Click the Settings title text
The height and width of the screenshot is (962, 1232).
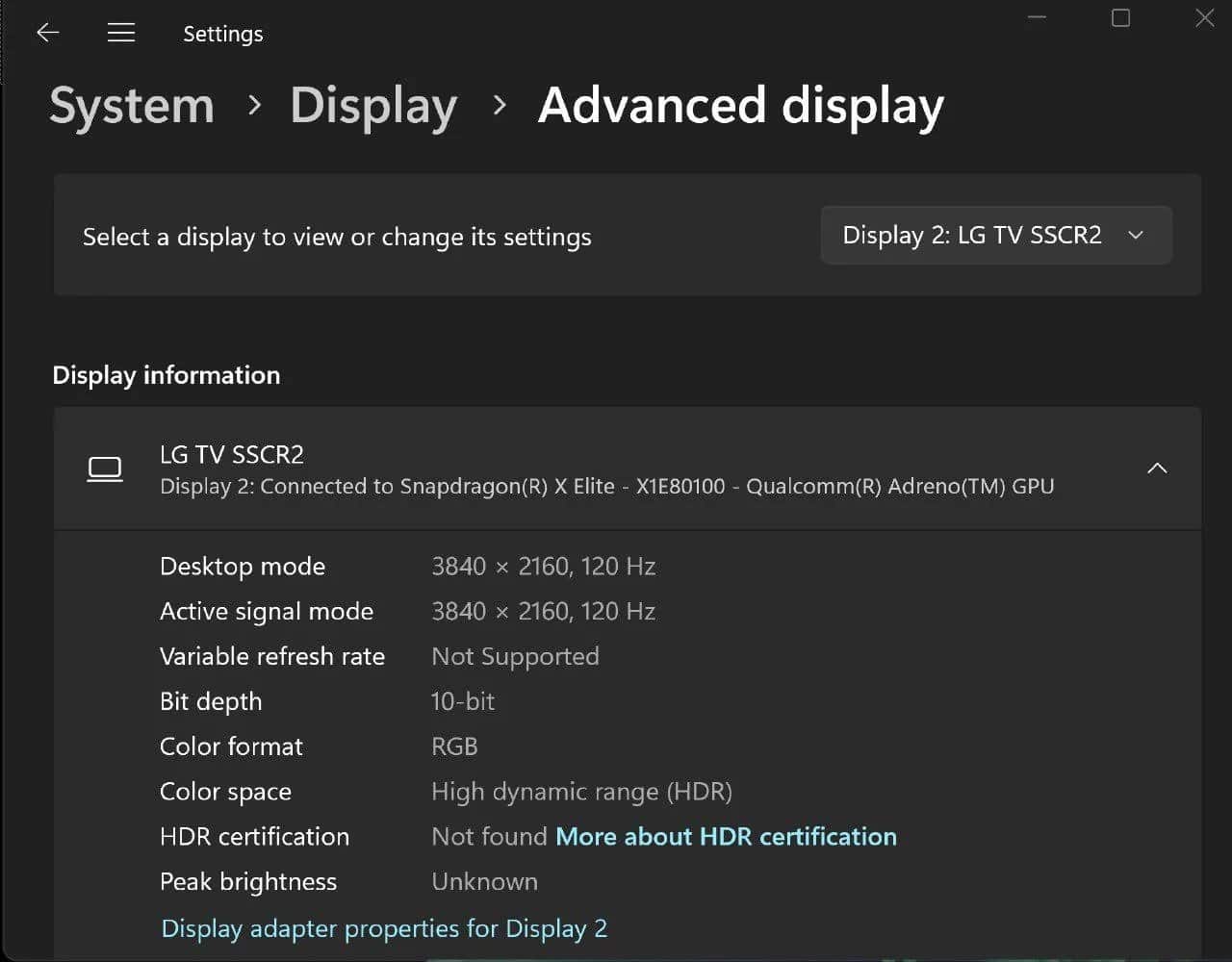[x=222, y=34]
